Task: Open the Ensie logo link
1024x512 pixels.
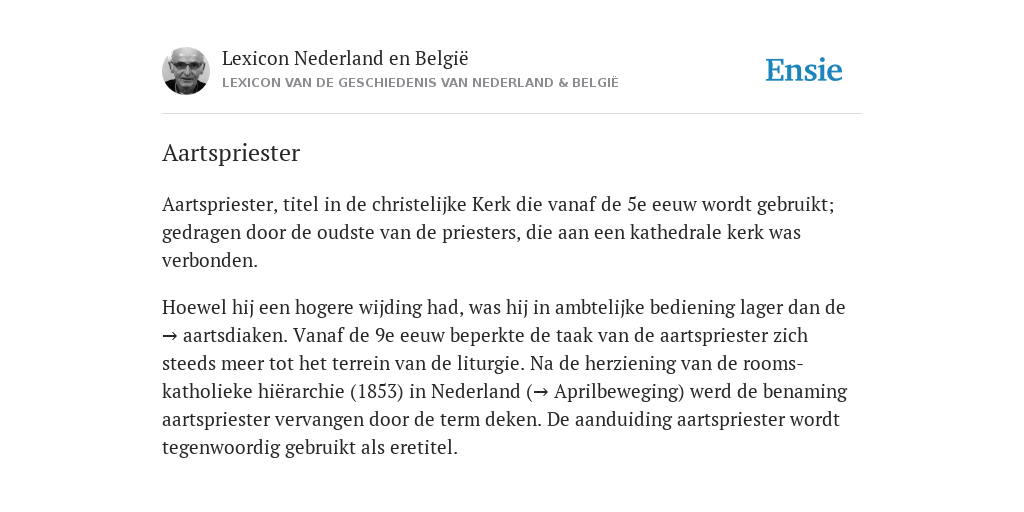Action: (x=804, y=70)
